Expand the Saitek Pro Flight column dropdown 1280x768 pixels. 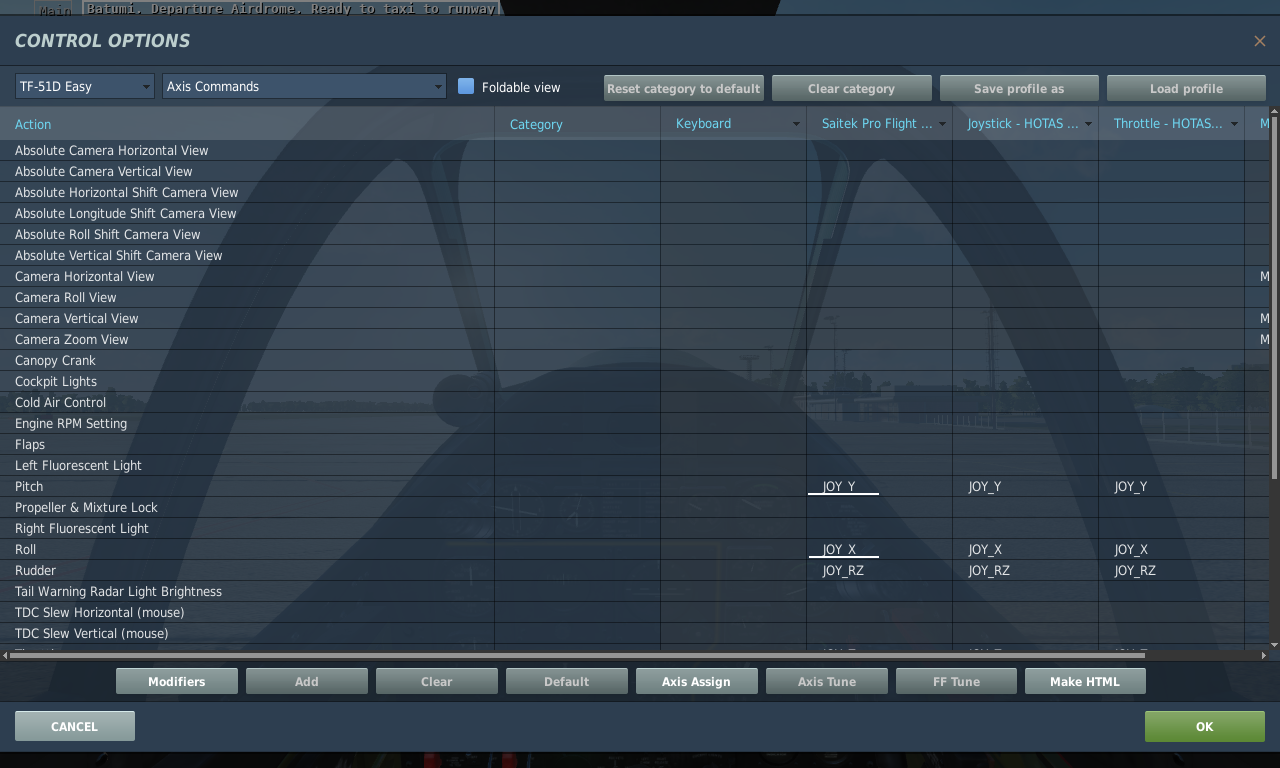pyautogui.click(x=942, y=124)
